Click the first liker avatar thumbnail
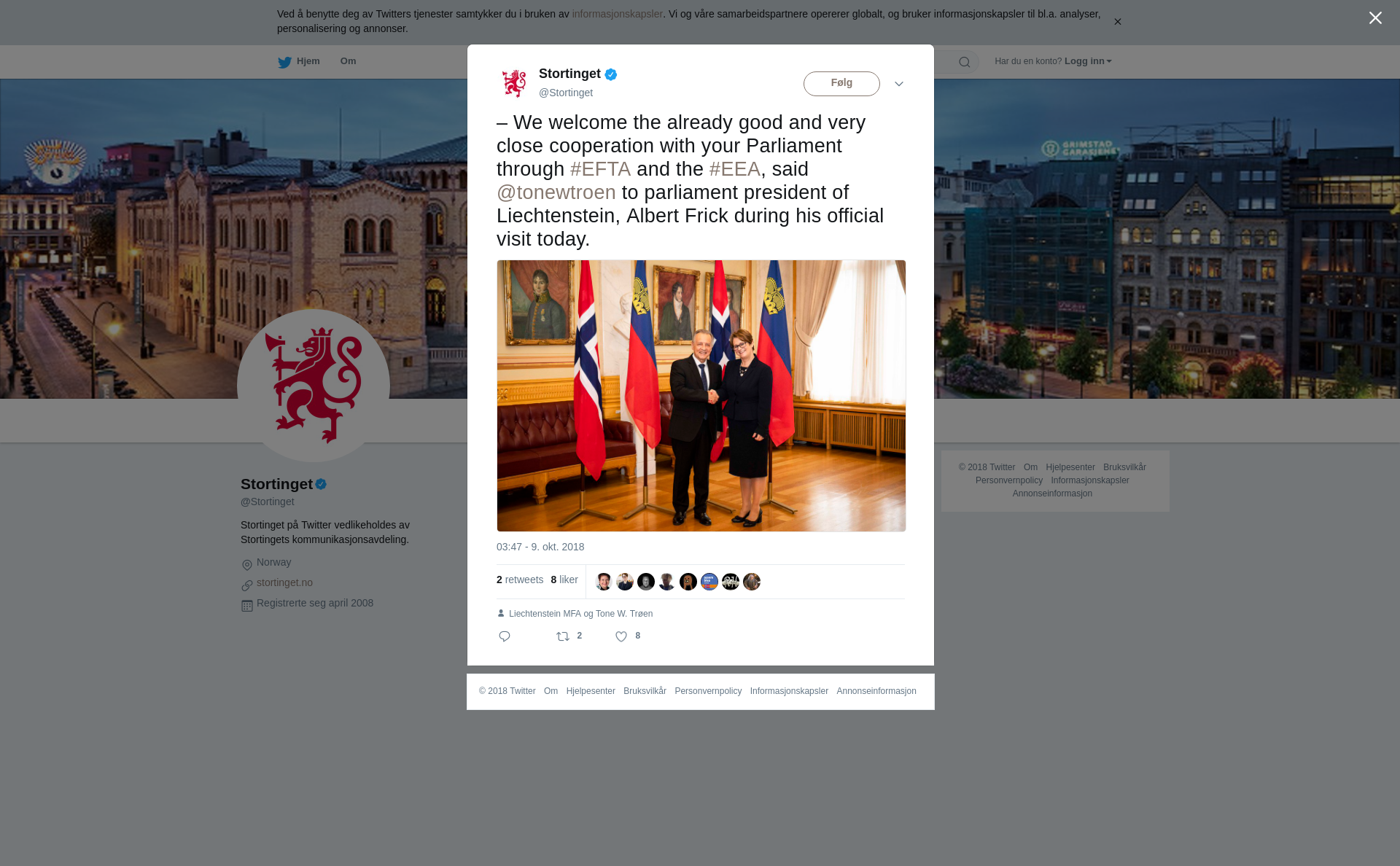1400x866 pixels. coord(604,582)
